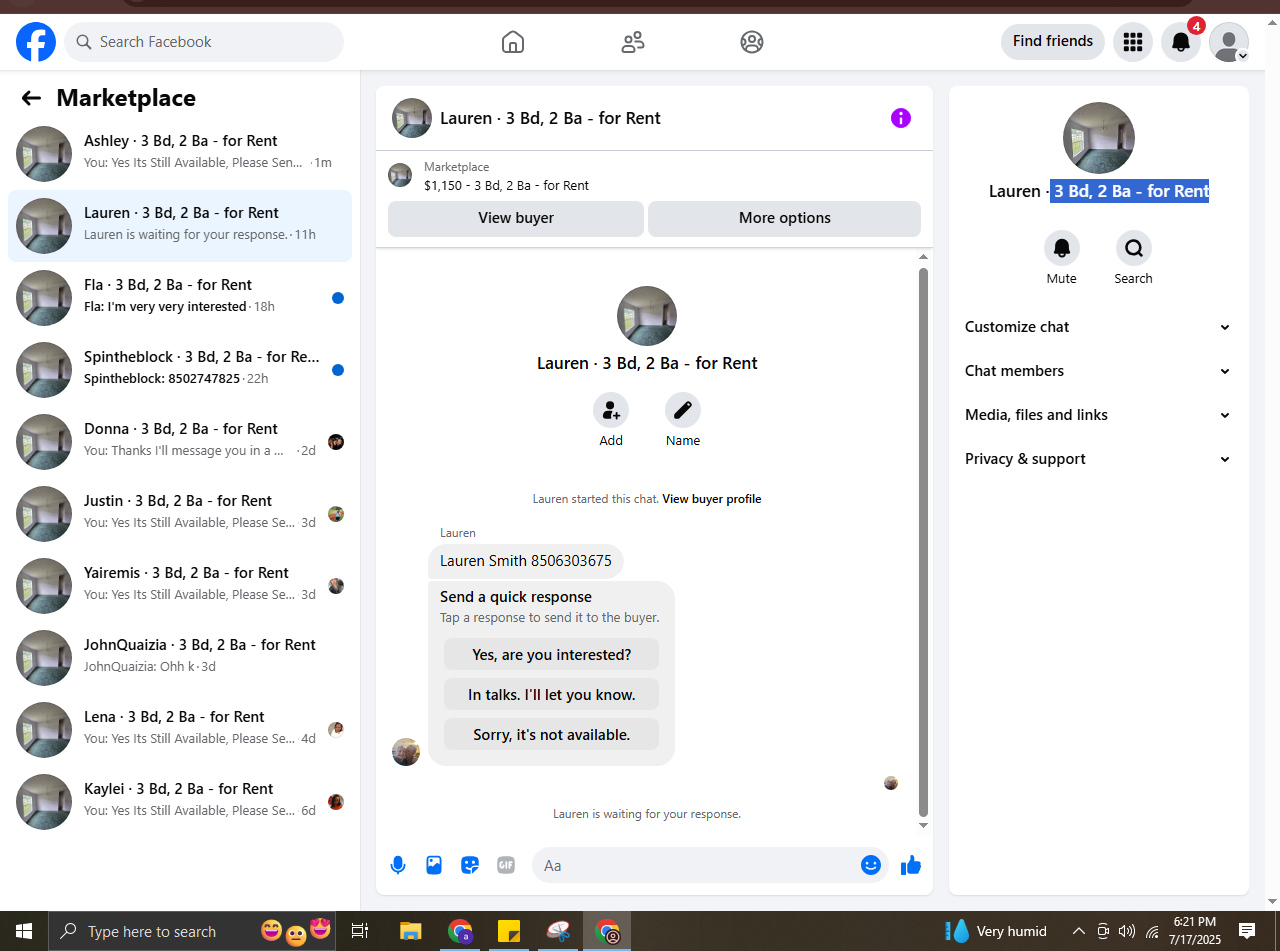
Task: Open Sticky Notes from the taskbar
Action: tap(509, 931)
